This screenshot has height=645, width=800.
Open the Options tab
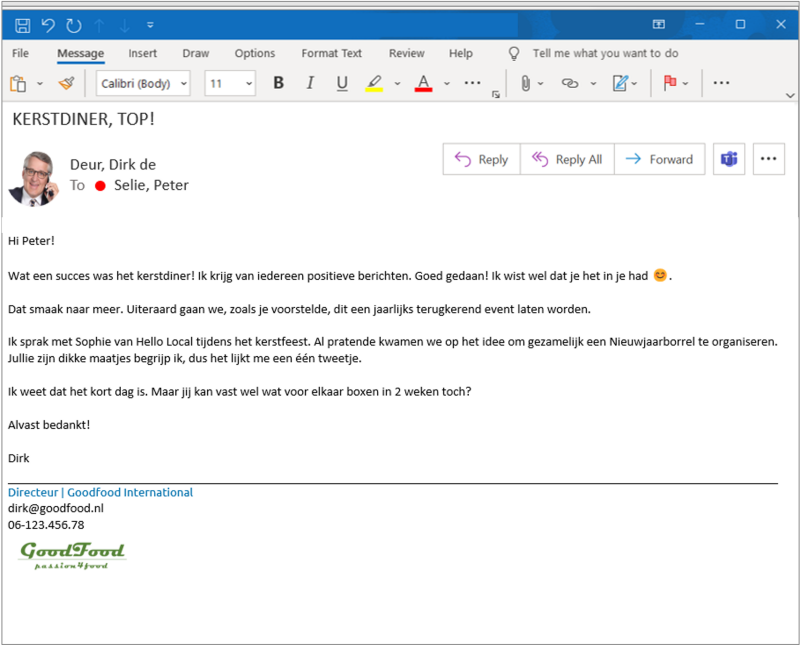[x=255, y=53]
